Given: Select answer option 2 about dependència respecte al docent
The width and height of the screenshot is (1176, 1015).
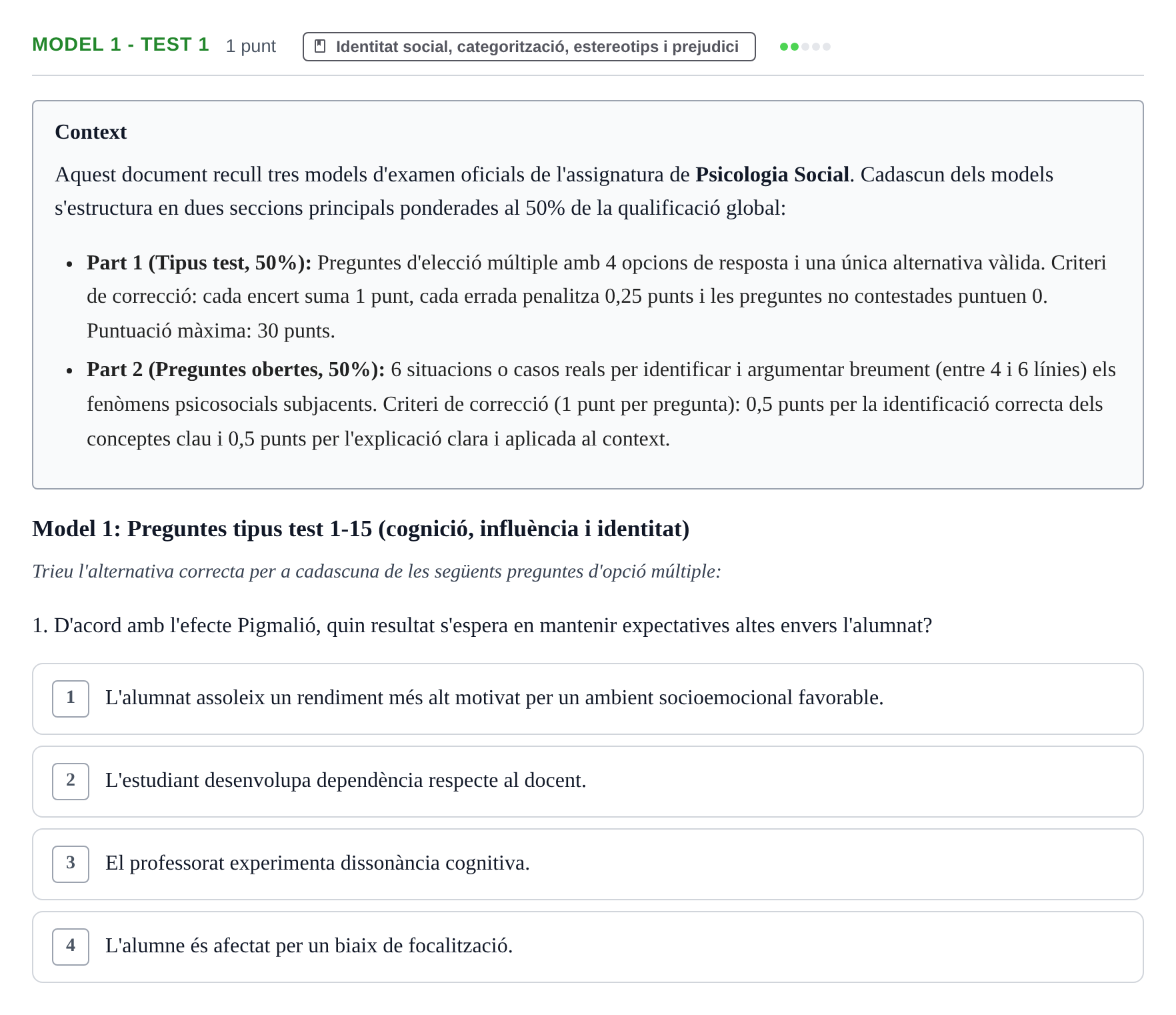Looking at the screenshot, I should point(588,782).
